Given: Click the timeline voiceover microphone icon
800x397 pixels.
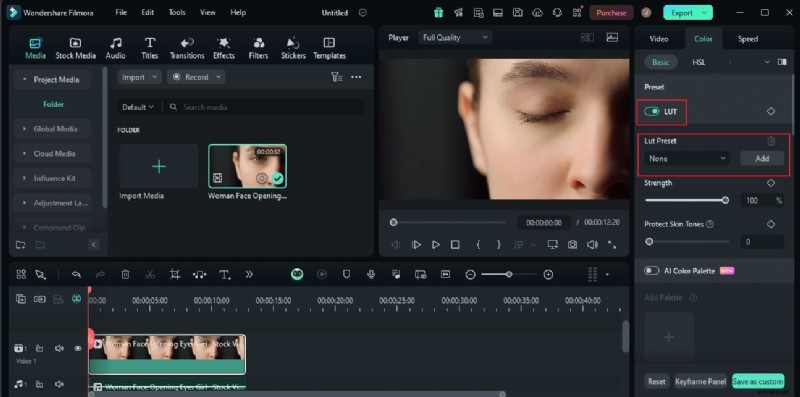Looking at the screenshot, I should click(x=371, y=275).
